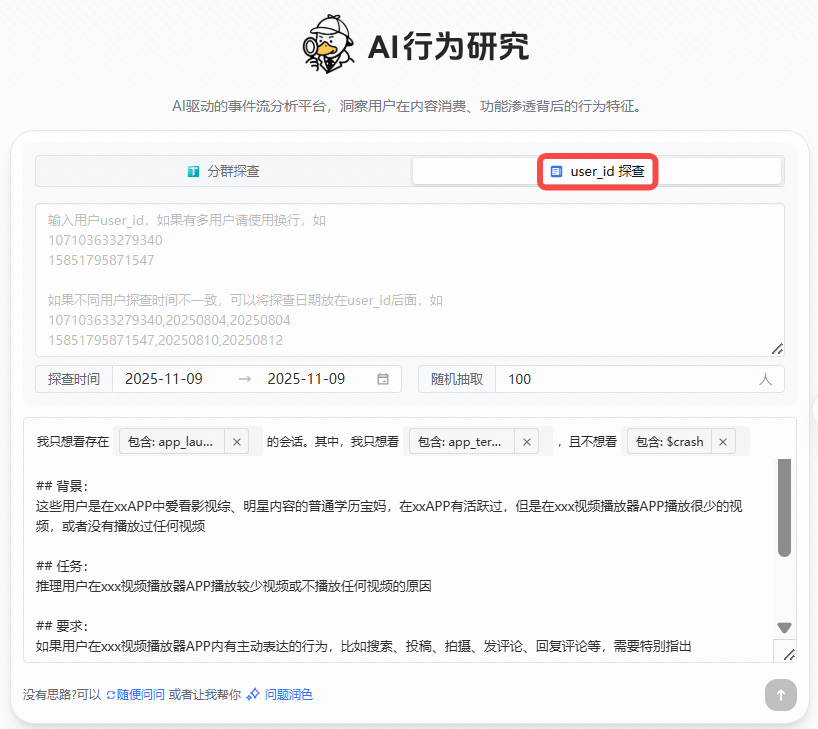Click the prompt text area under ## 背景
Screen dimensions: 818x729
click(389, 516)
